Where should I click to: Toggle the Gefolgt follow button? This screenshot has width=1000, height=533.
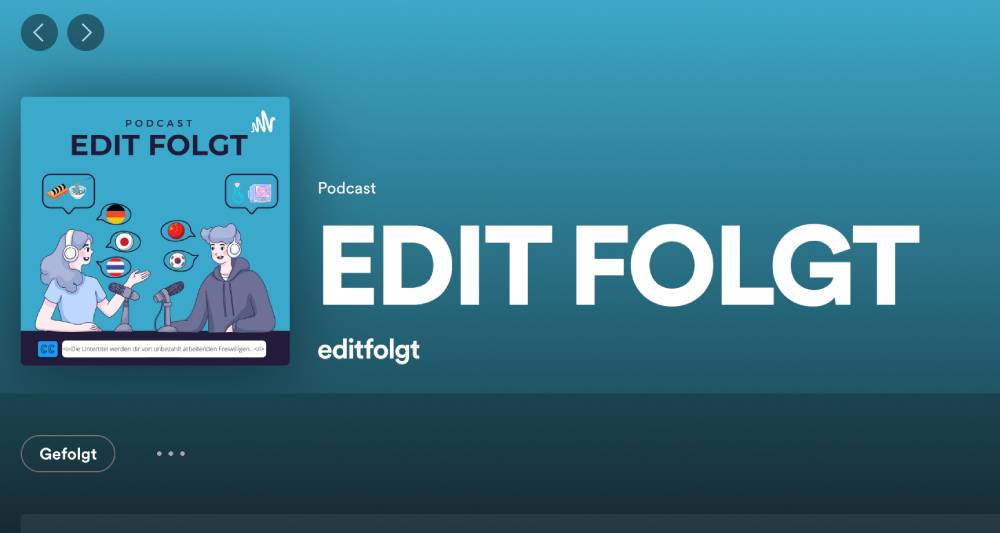[68, 454]
